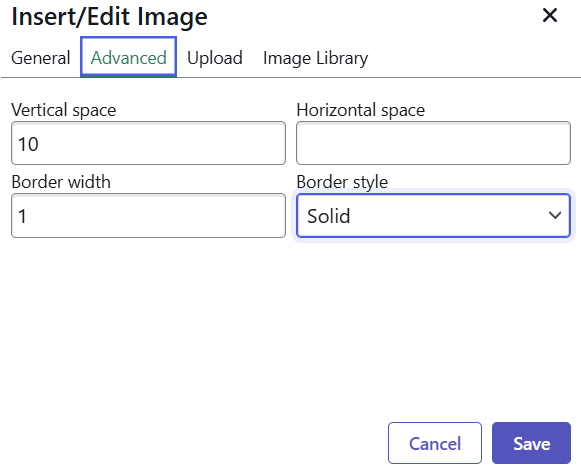This screenshot has width=581, height=470.
Task: Cancel the image changes
Action: point(435,443)
